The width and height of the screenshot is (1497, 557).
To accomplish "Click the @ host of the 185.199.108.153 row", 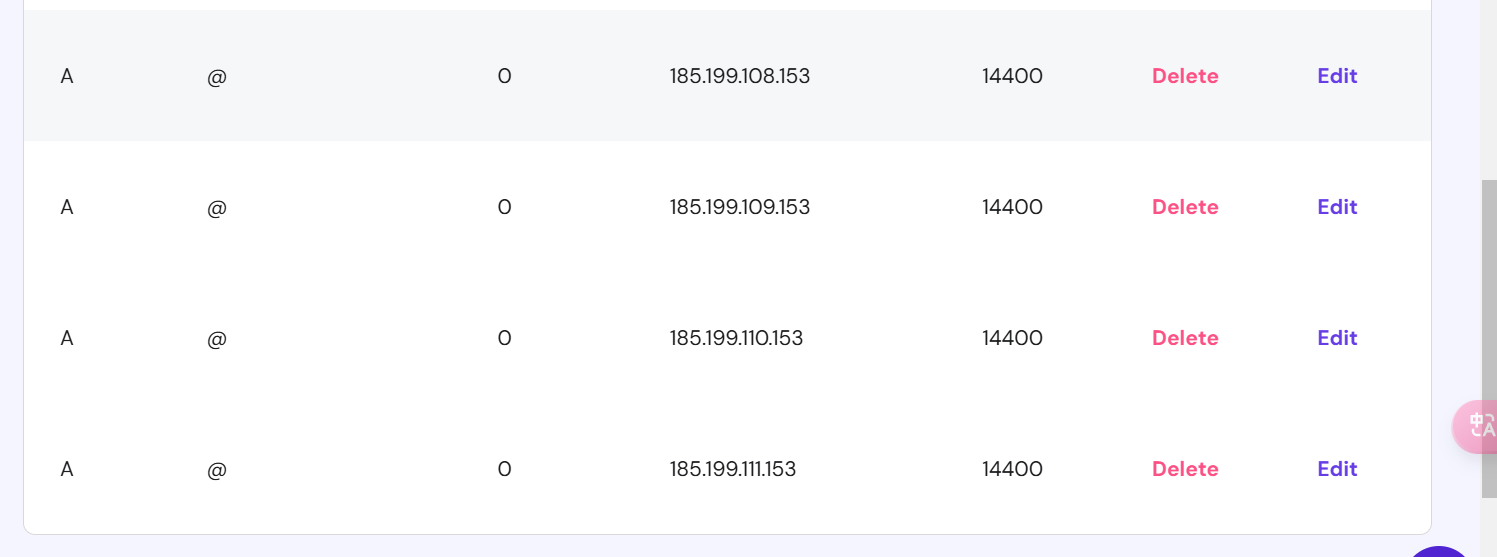I will click(x=217, y=76).
